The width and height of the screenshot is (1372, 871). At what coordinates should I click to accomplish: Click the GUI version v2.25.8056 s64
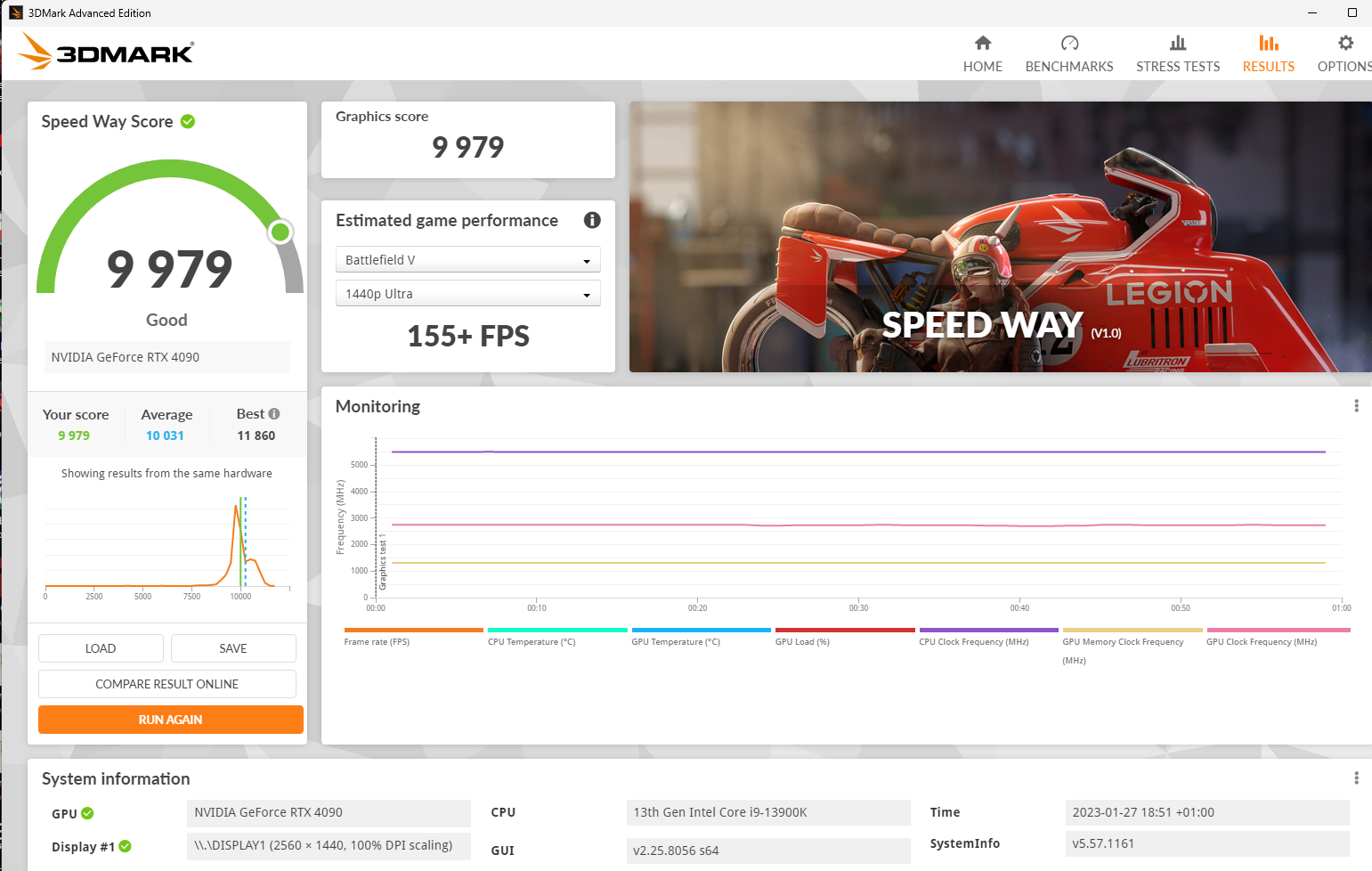pos(768,851)
